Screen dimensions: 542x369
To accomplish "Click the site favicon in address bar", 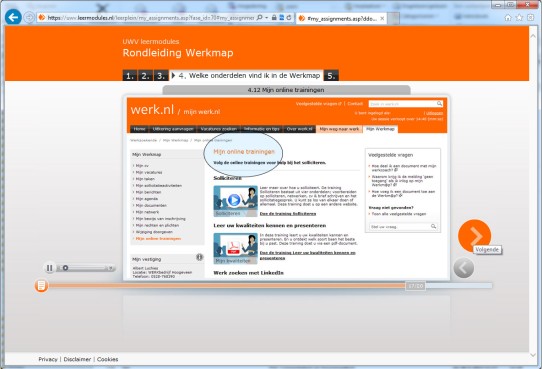I will [42, 17].
